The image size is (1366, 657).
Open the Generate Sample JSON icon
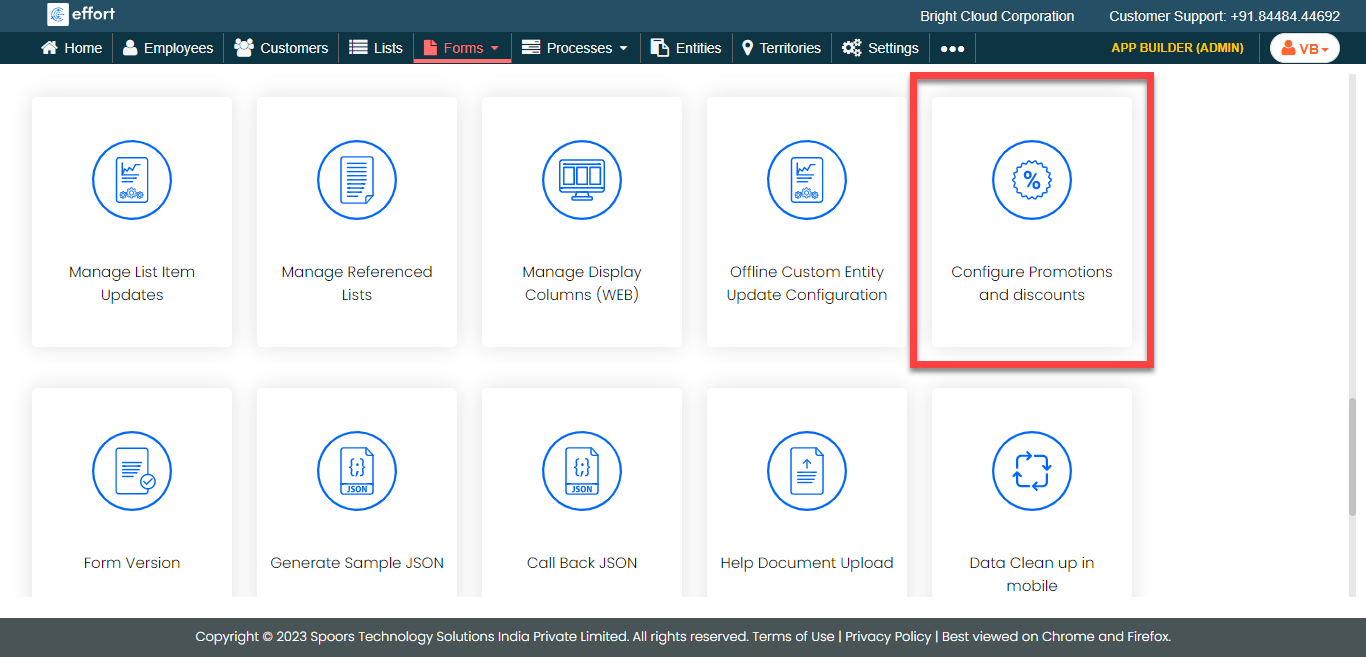coord(357,472)
